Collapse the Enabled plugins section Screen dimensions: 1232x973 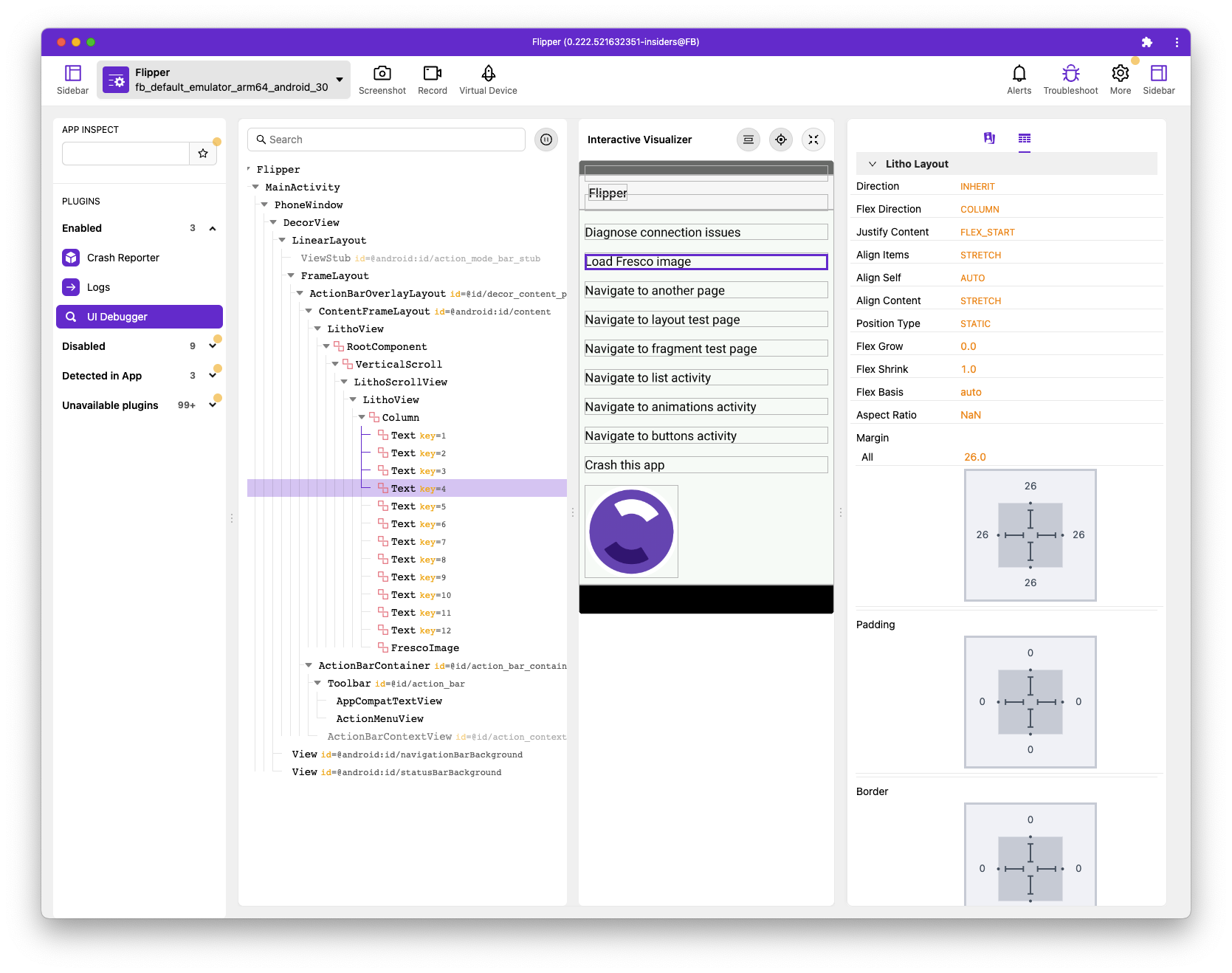213,228
